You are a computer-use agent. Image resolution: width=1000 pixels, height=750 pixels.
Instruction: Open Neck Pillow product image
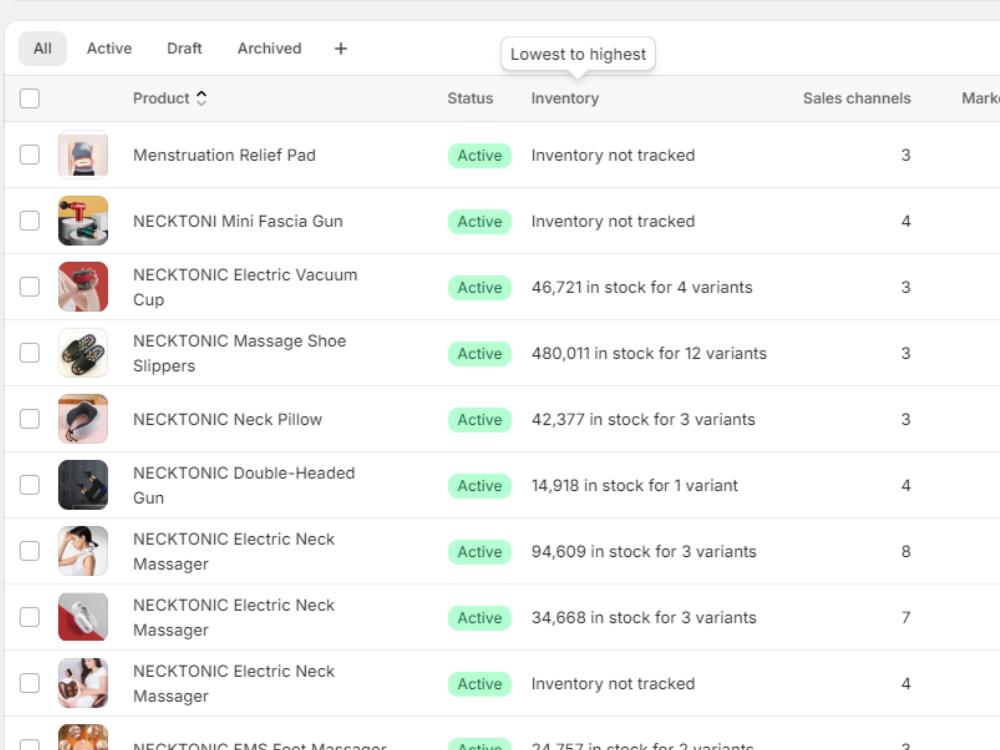(x=83, y=419)
